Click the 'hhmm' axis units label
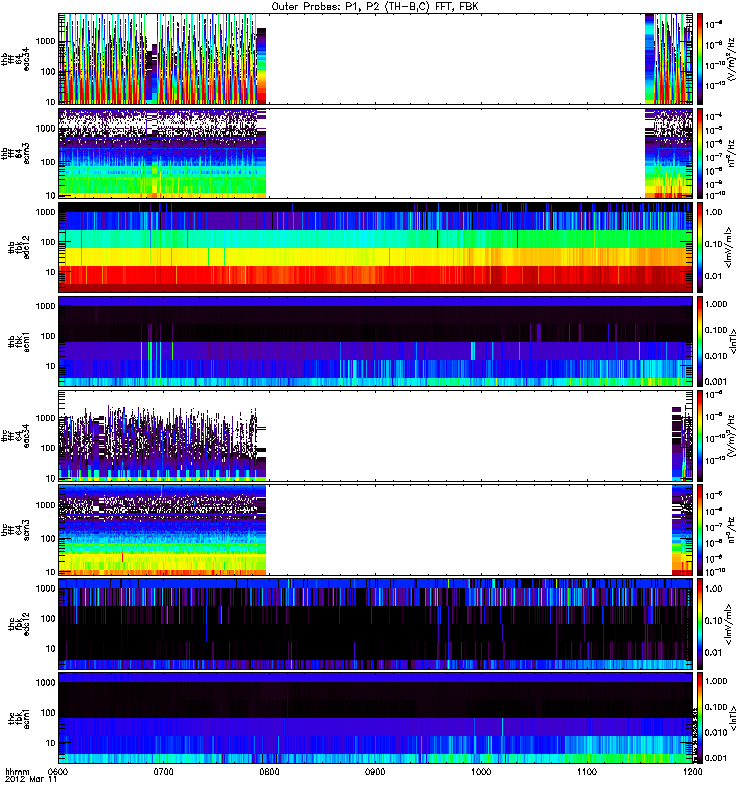Viewport: 750px width, 800px height. click(17, 772)
